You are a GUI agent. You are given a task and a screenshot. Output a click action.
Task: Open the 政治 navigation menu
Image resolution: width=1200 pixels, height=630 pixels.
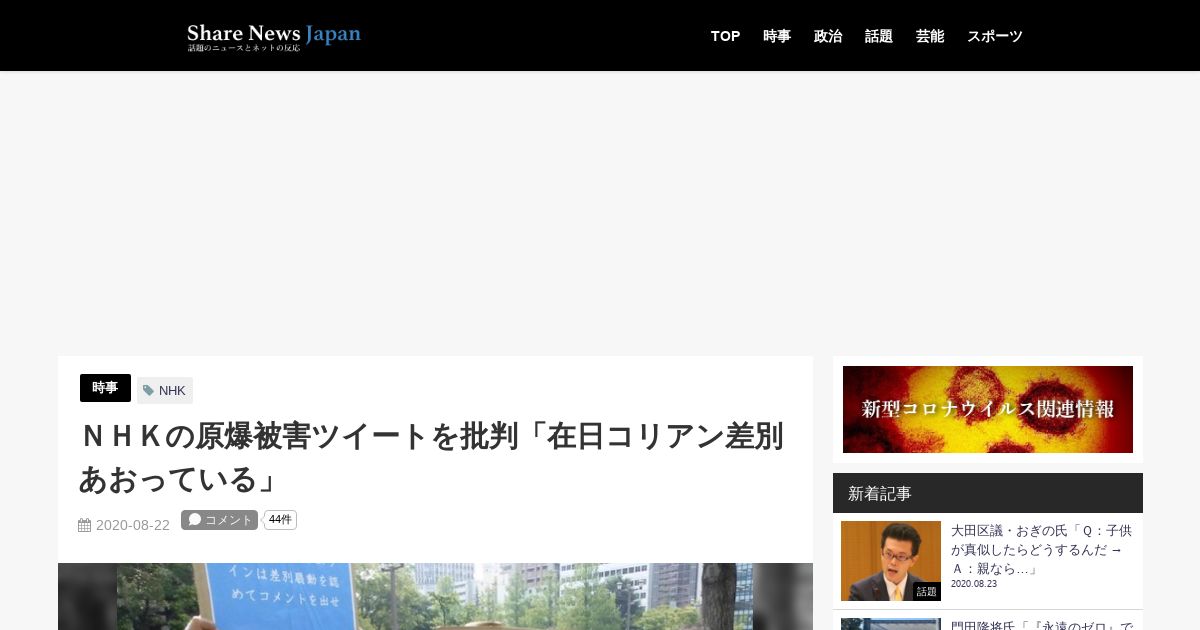point(828,36)
